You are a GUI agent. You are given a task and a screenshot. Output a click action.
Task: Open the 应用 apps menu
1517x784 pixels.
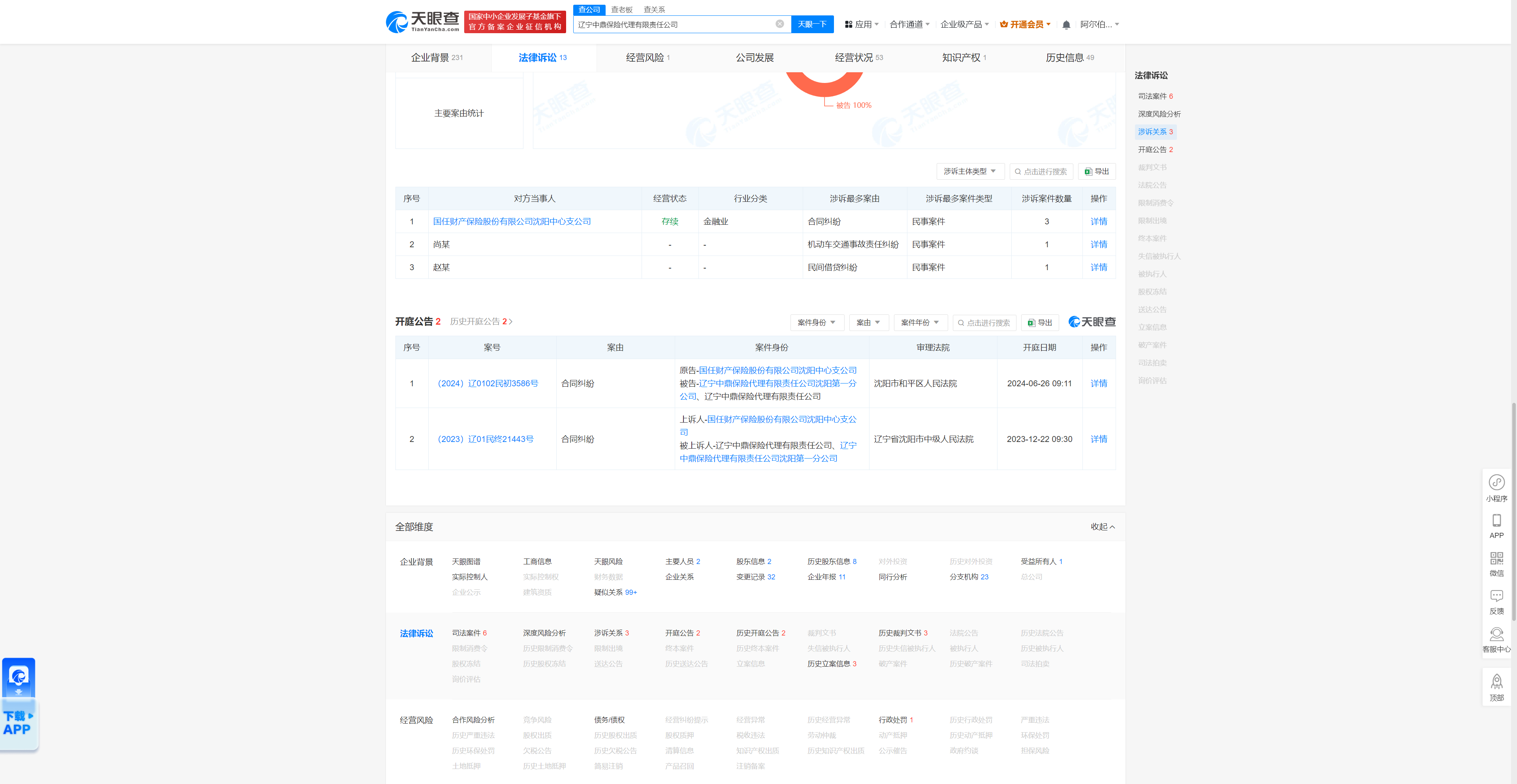click(862, 24)
